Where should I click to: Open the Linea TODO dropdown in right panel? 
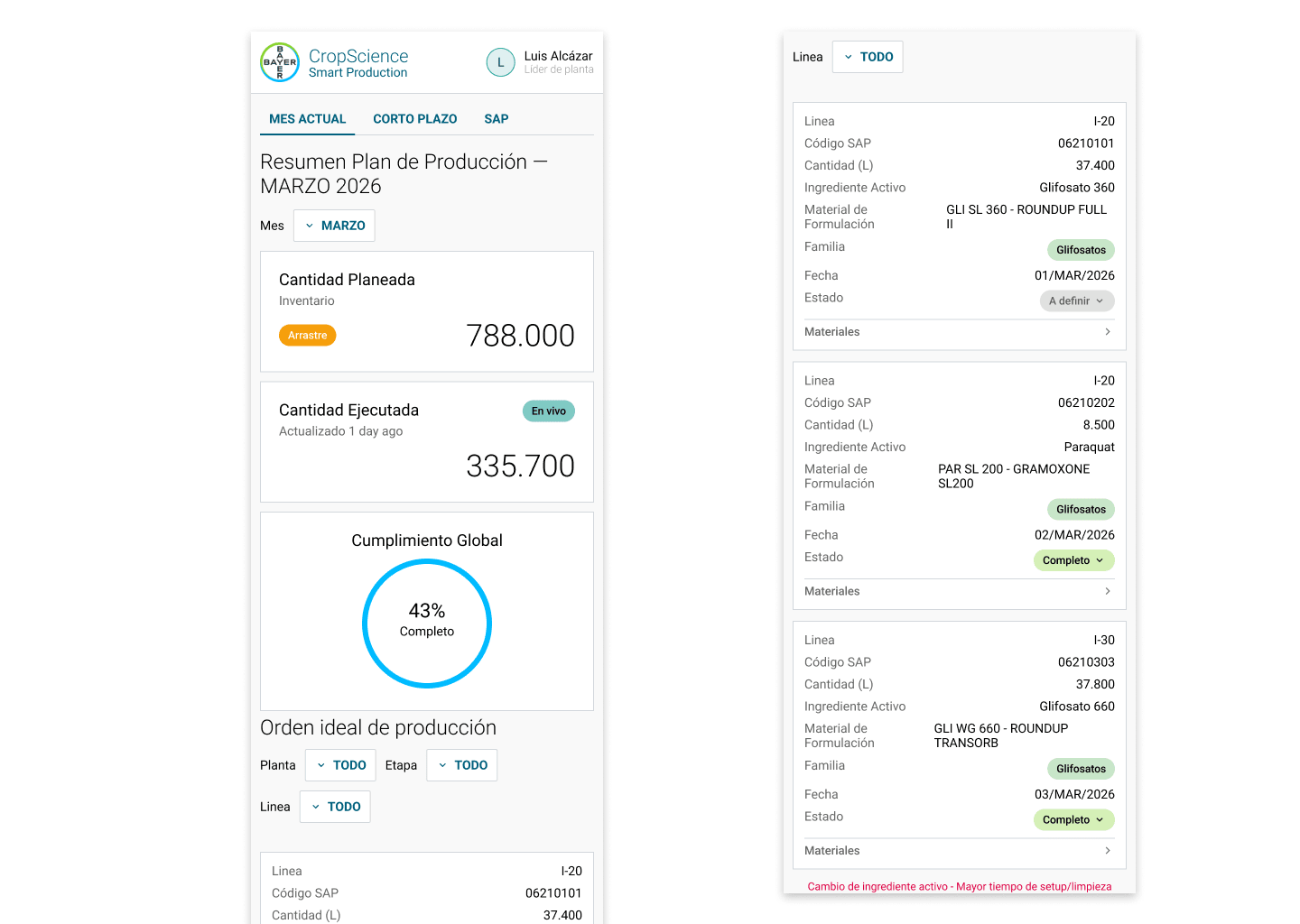pos(868,57)
